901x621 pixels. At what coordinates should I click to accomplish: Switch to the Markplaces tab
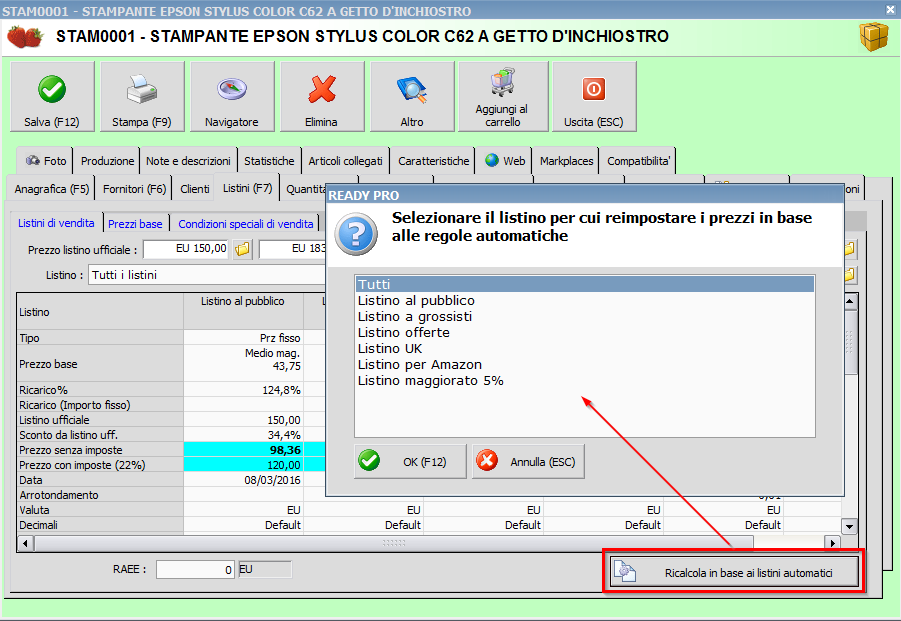tap(566, 161)
